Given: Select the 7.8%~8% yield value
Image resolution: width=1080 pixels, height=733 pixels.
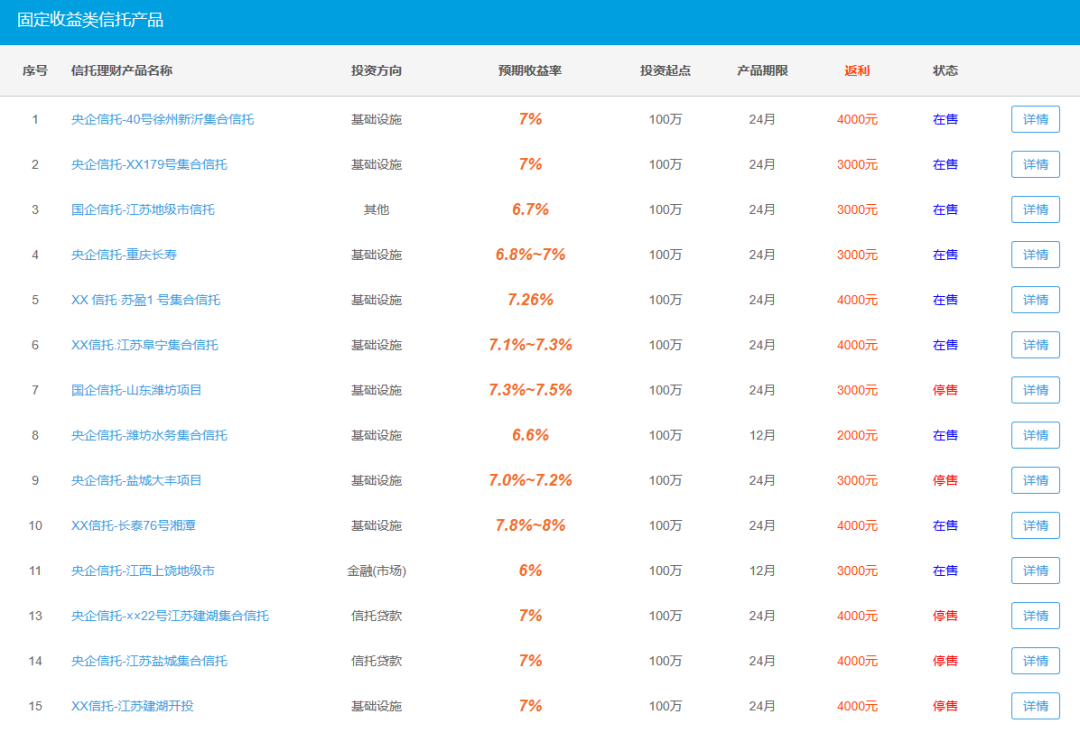Looking at the screenshot, I should 530,526.
